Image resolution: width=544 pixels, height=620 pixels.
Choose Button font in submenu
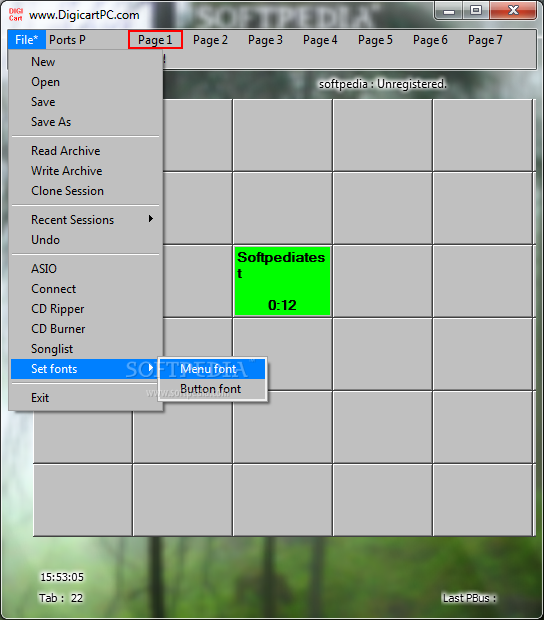212,389
